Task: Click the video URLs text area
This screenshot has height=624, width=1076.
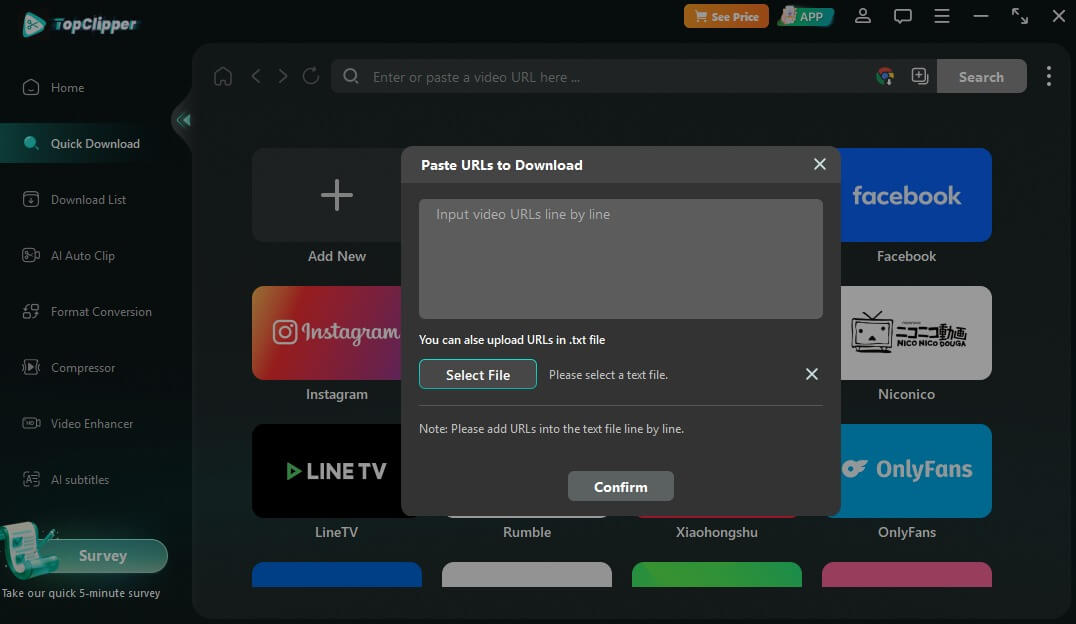Action: (620, 259)
